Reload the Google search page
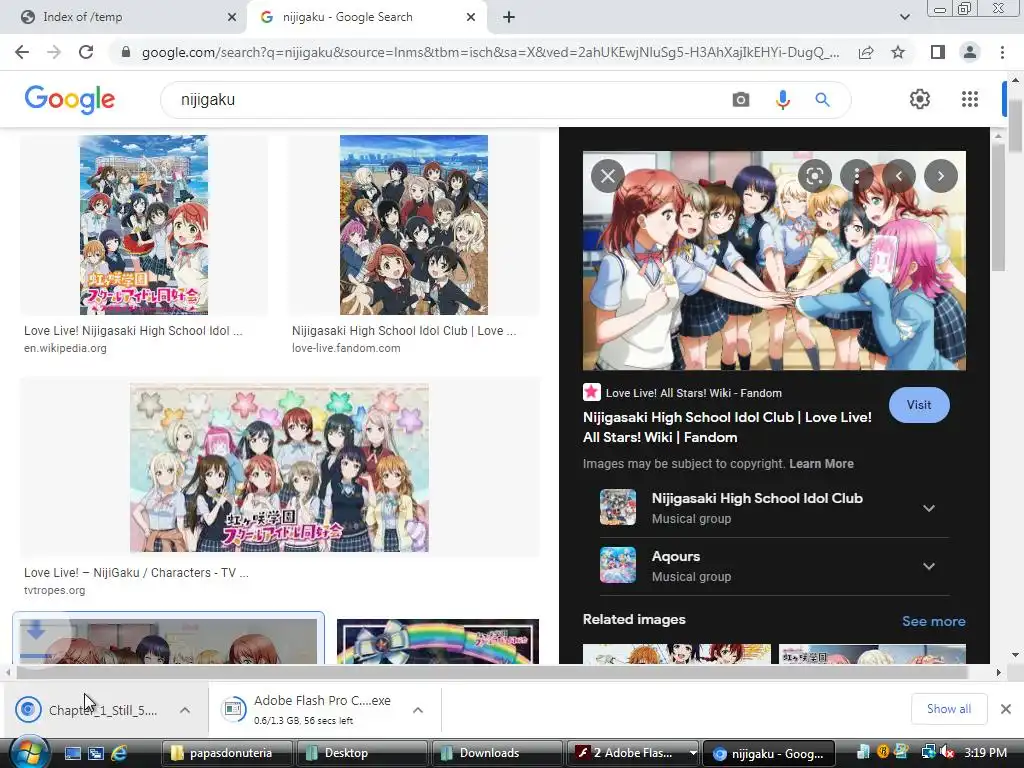Image resolution: width=1024 pixels, height=768 pixels. [x=86, y=52]
